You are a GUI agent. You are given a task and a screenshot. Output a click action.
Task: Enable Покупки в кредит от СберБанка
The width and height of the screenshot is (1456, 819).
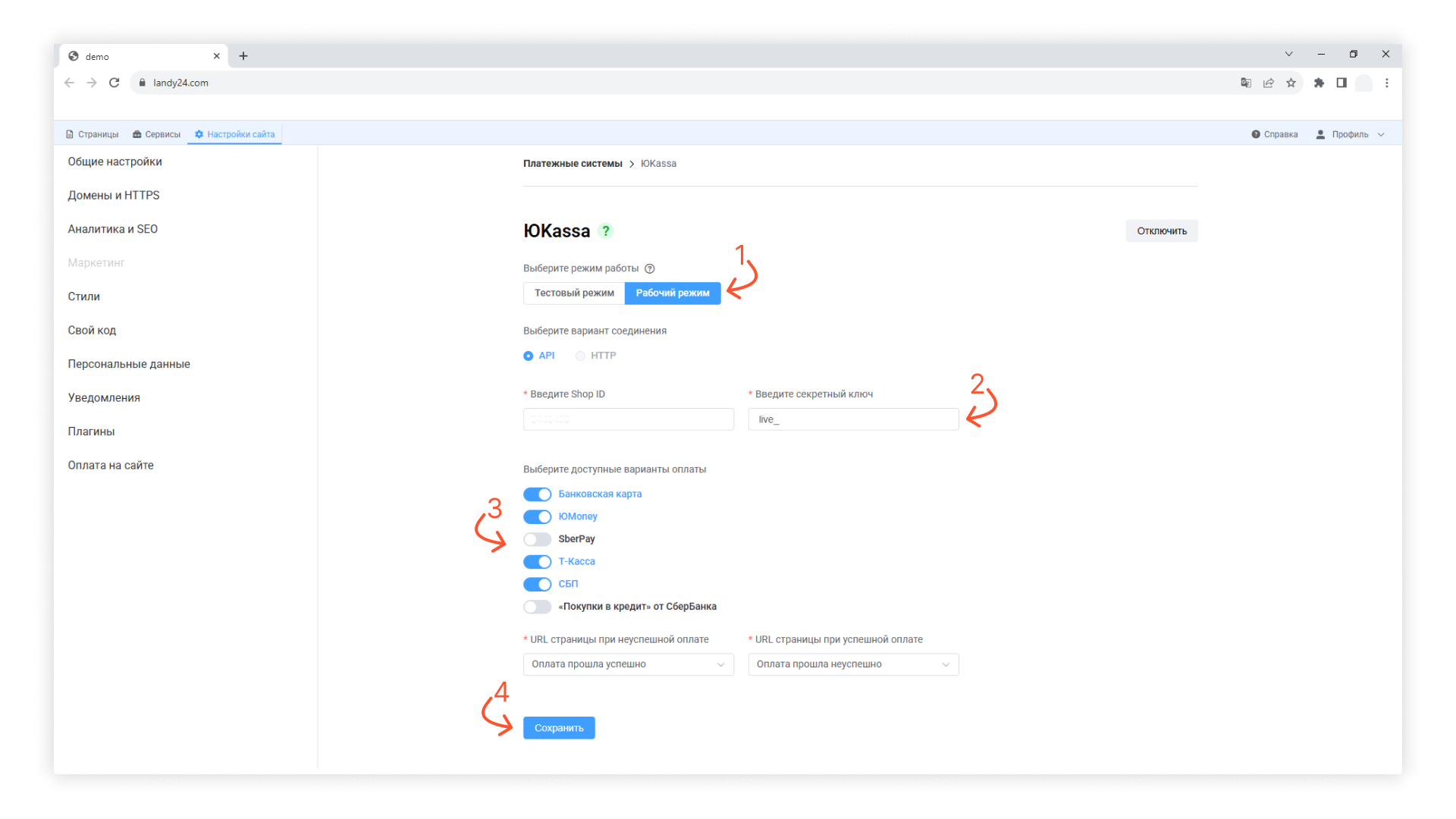click(x=538, y=607)
